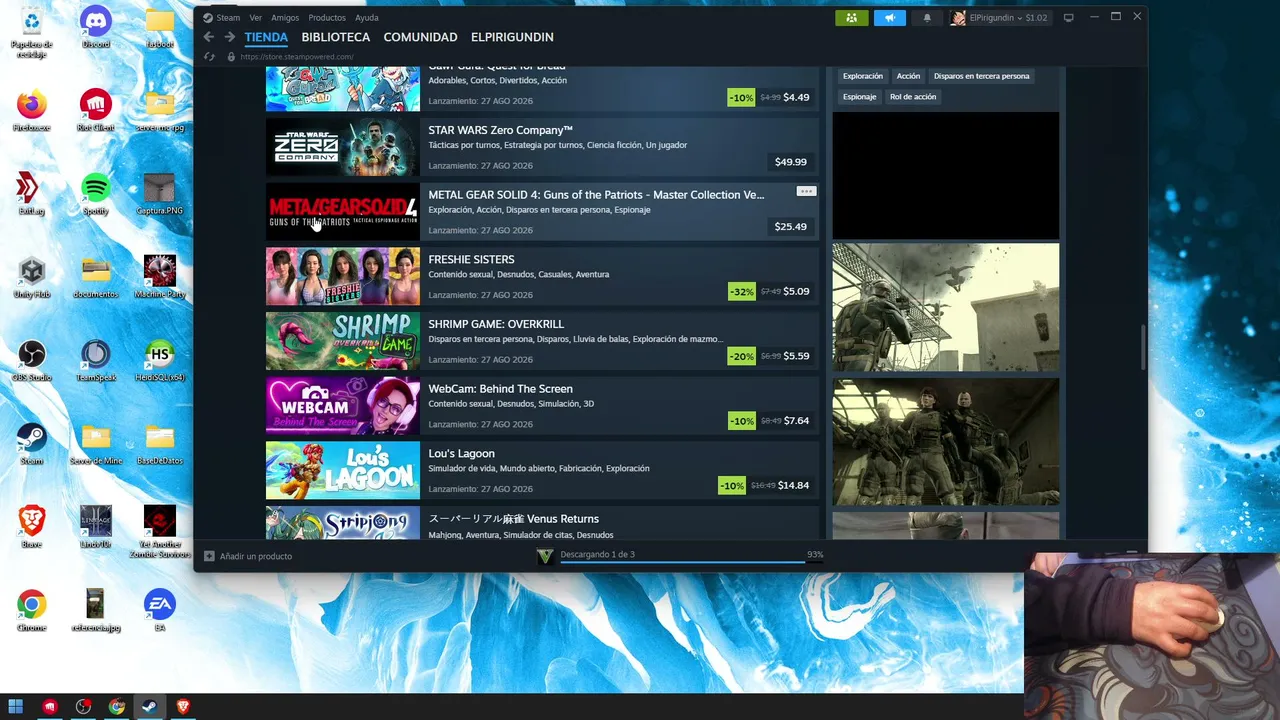This screenshot has height=720, width=1280.
Task: Open Lou's Lagoon store listing
Action: coord(542,470)
